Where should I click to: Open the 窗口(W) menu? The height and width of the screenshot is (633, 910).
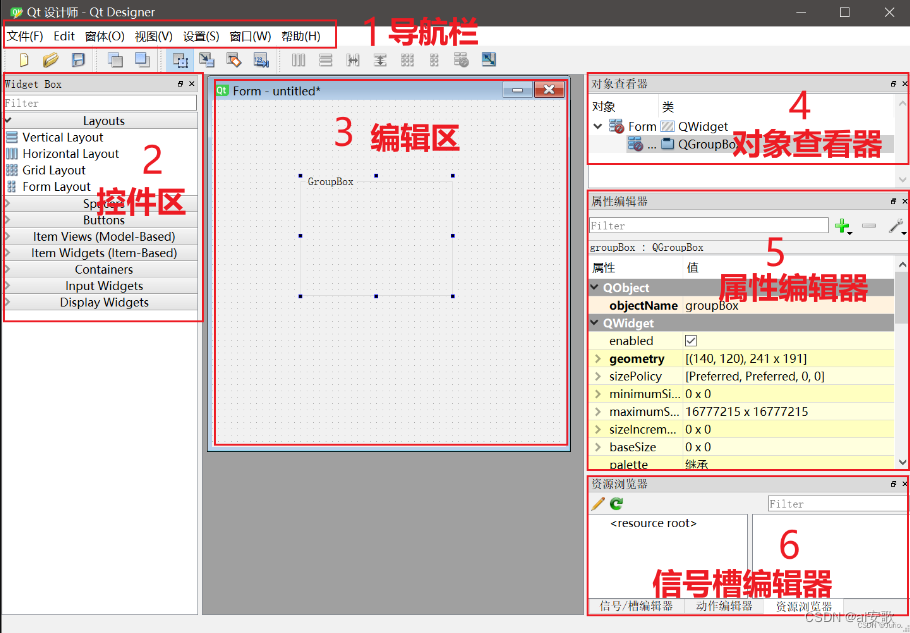250,36
